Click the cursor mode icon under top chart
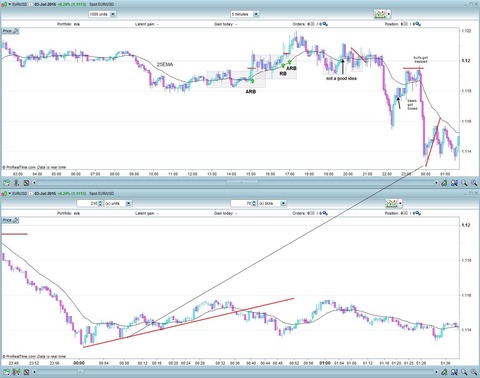Image resolution: width=480 pixels, height=378 pixels. point(17,183)
